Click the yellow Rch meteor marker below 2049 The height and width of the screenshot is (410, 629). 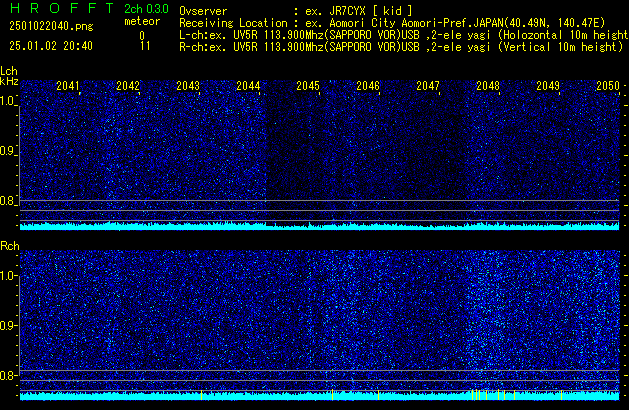pos(561,395)
